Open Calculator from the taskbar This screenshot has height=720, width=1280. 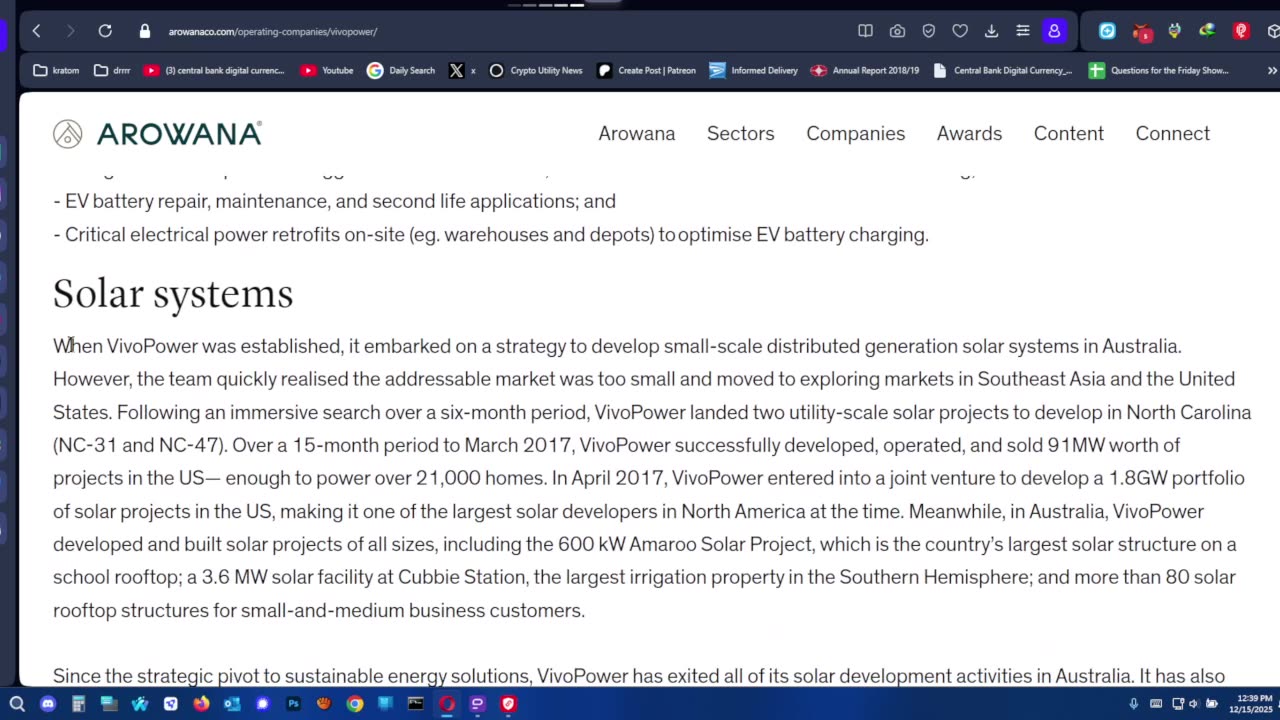tap(78, 704)
